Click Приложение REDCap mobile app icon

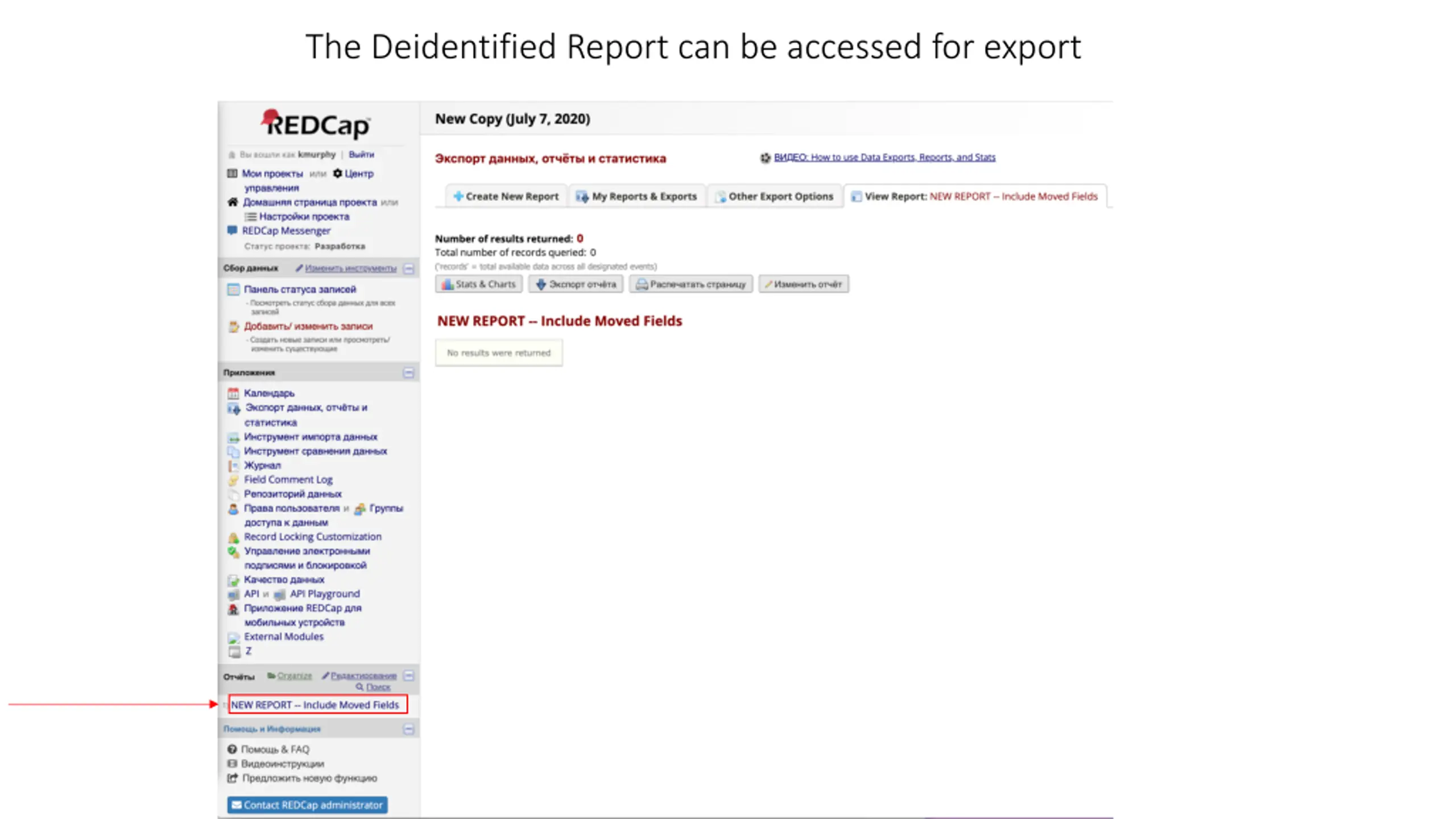point(233,609)
